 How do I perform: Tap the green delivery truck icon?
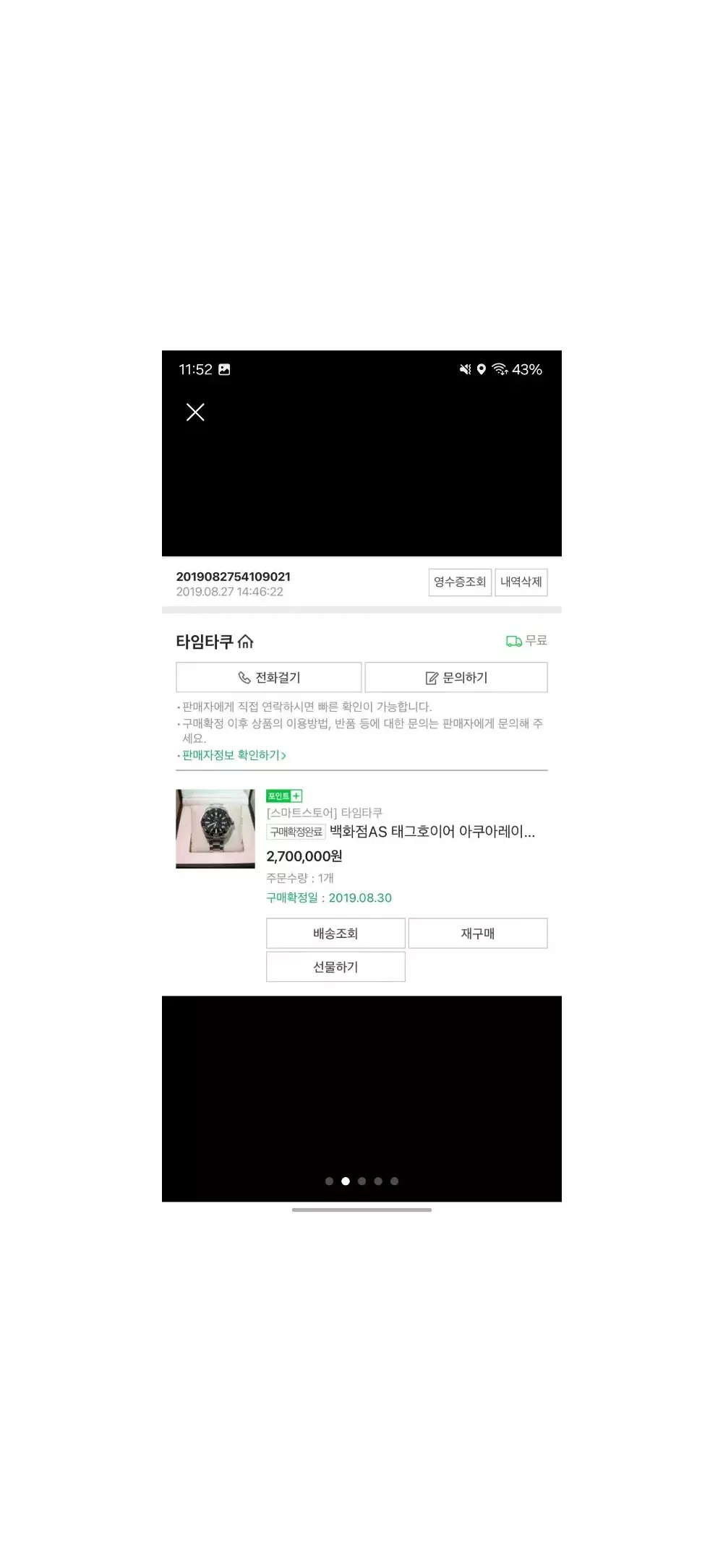514,641
